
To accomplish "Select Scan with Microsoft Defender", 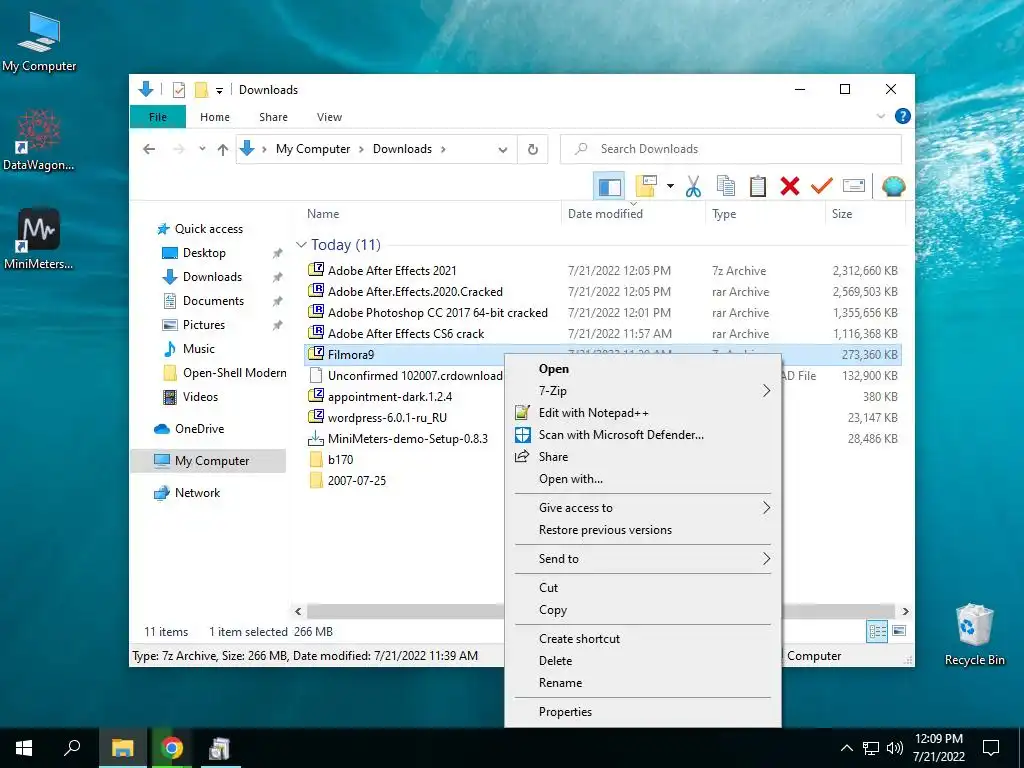I will [x=621, y=435].
